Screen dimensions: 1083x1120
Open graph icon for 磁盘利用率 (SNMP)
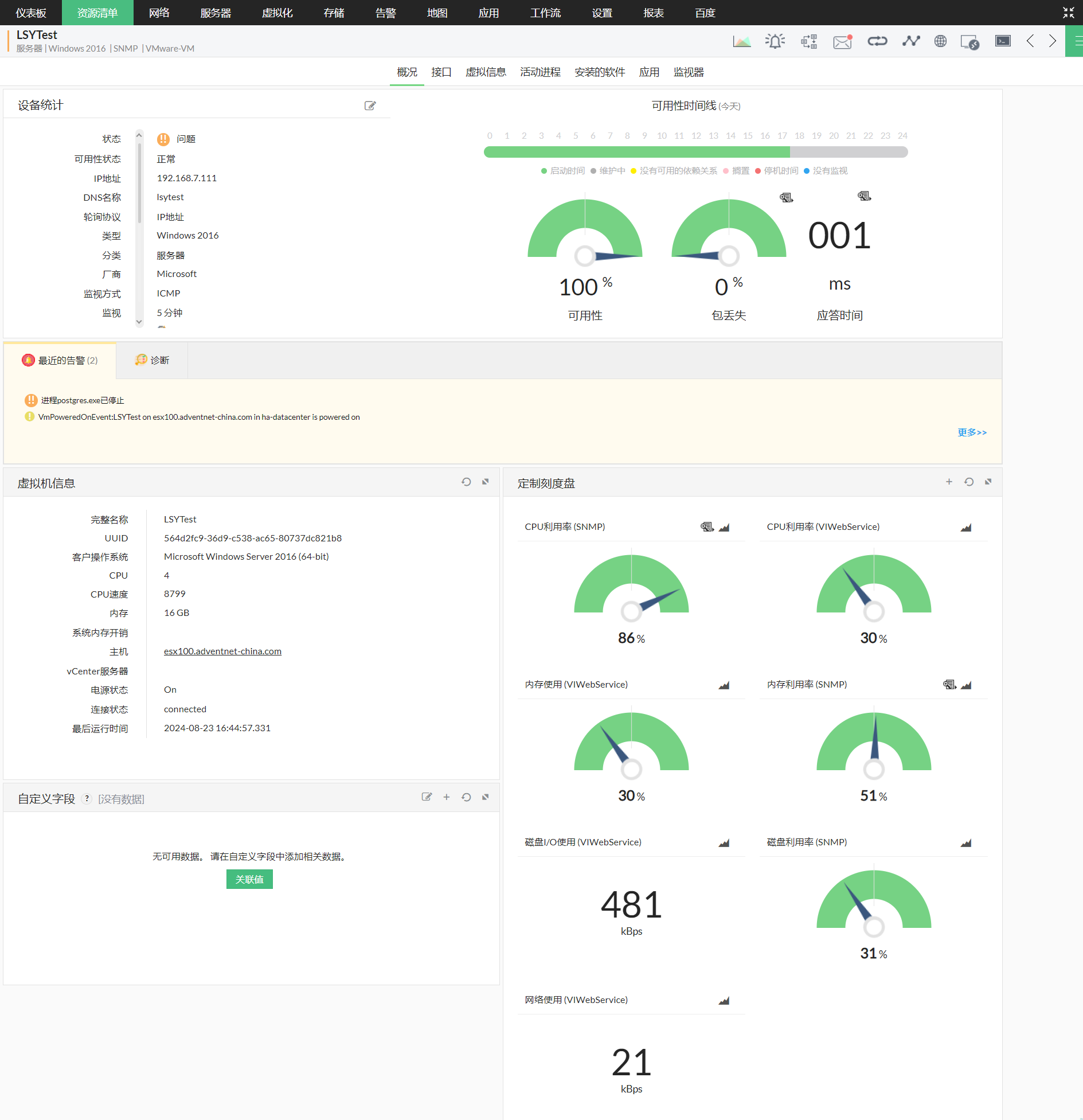pos(966,842)
